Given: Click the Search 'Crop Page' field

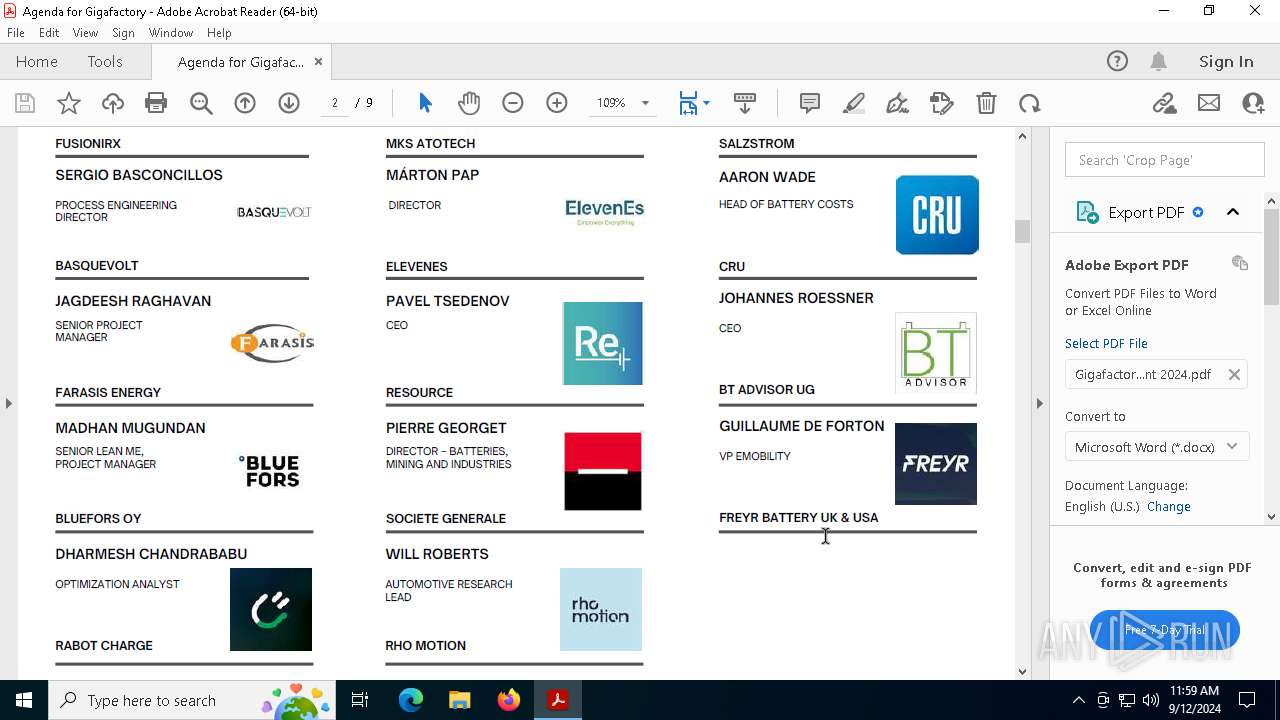Looking at the screenshot, I should pyautogui.click(x=1165, y=160).
